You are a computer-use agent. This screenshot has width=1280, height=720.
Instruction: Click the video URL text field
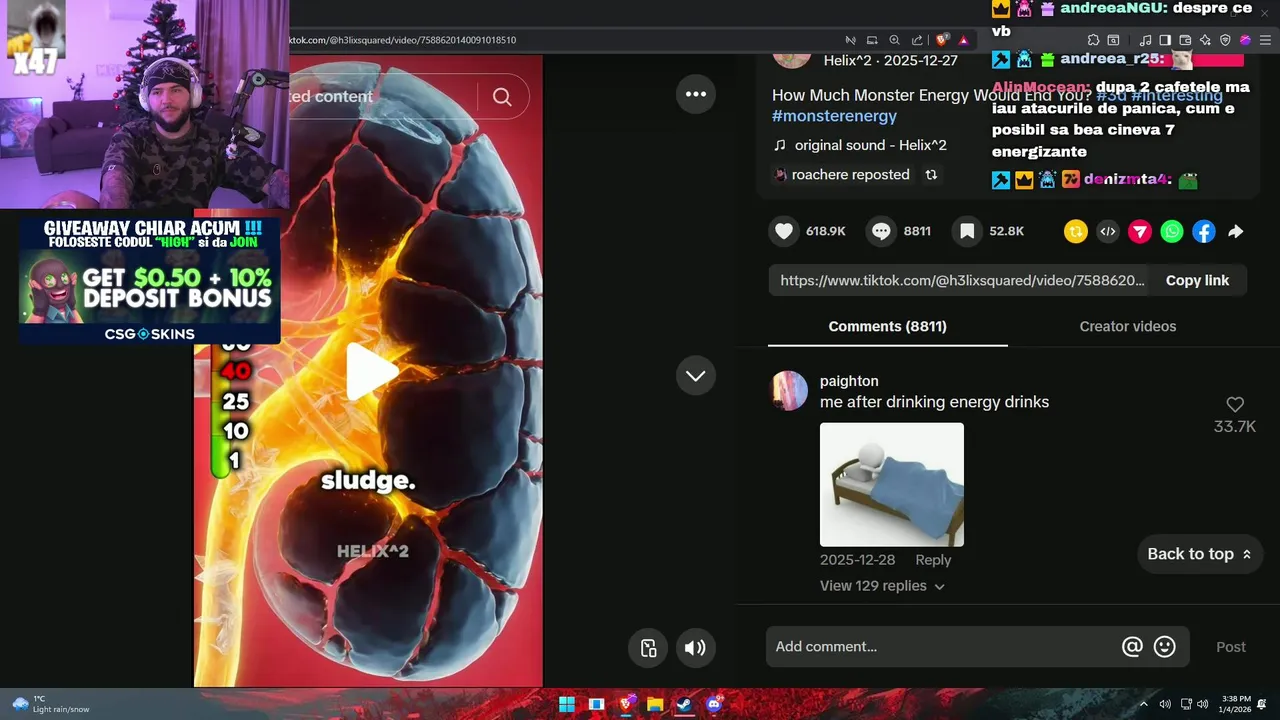coord(961,281)
